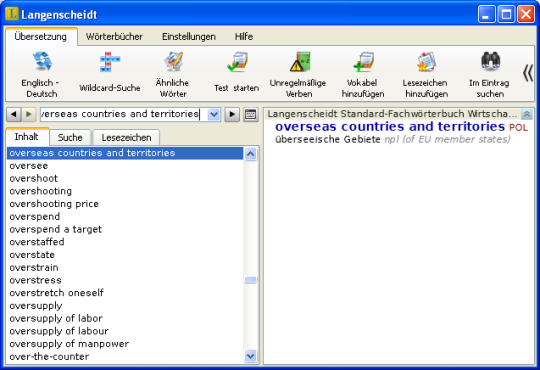Switch language direction Englisch - Deutsch
The height and width of the screenshot is (370, 540).
[x=42, y=74]
